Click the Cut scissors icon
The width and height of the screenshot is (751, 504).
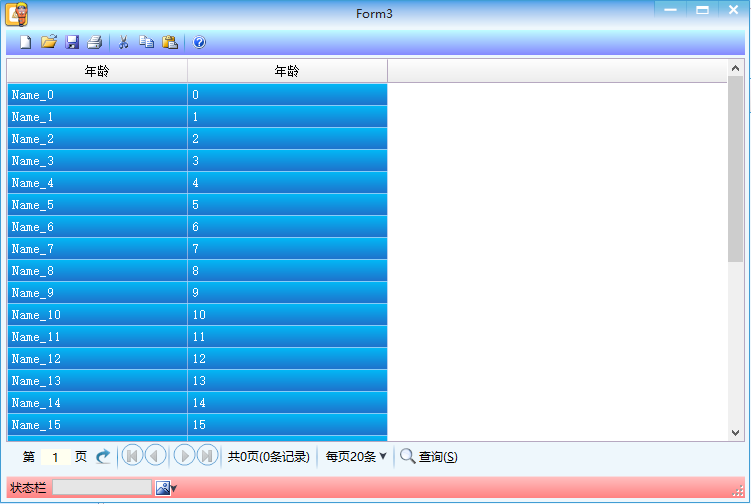tap(123, 42)
